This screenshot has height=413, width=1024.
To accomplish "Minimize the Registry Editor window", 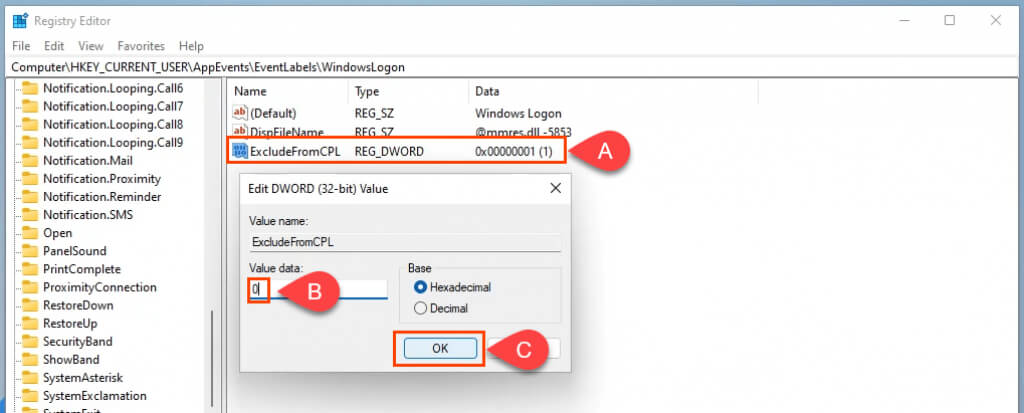I will coord(904,20).
